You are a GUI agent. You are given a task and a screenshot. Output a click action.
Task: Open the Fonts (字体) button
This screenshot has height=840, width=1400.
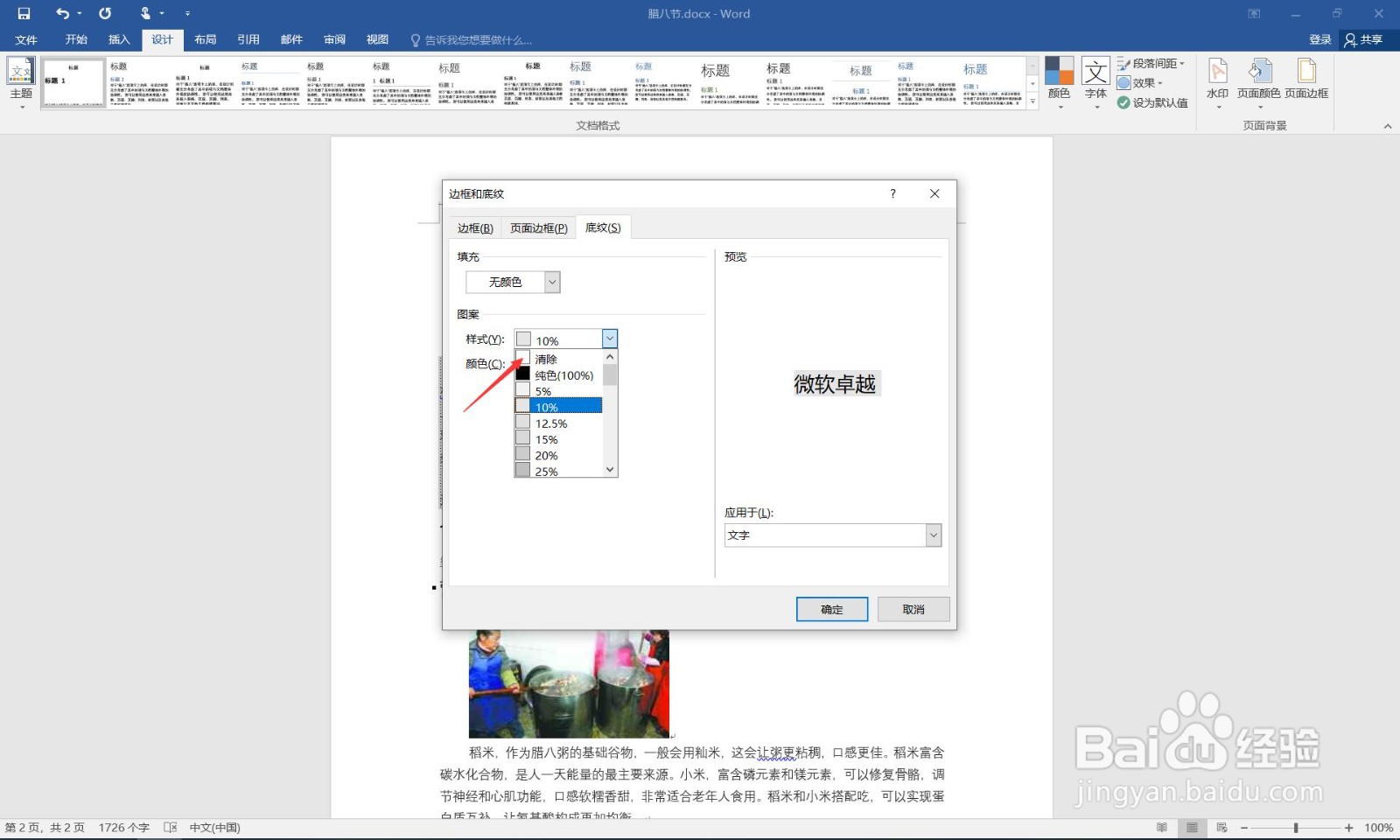pos(1095,83)
